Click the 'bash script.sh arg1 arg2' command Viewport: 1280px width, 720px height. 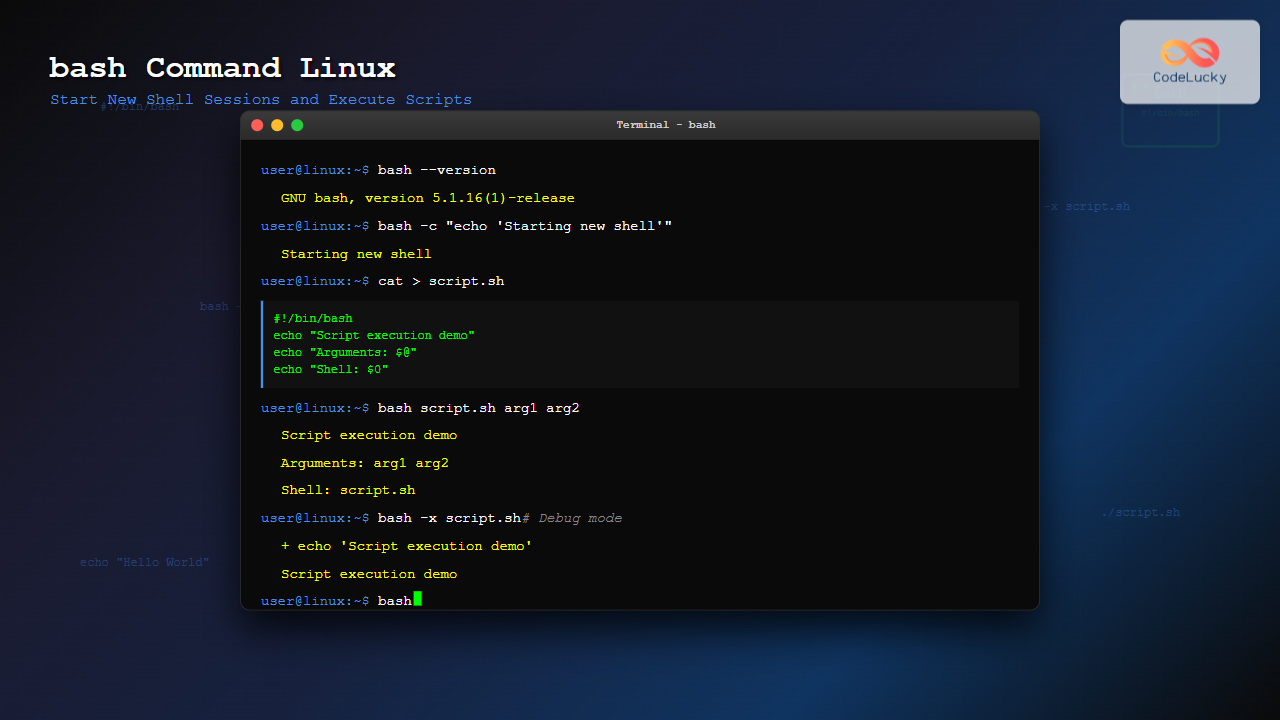[x=478, y=408]
